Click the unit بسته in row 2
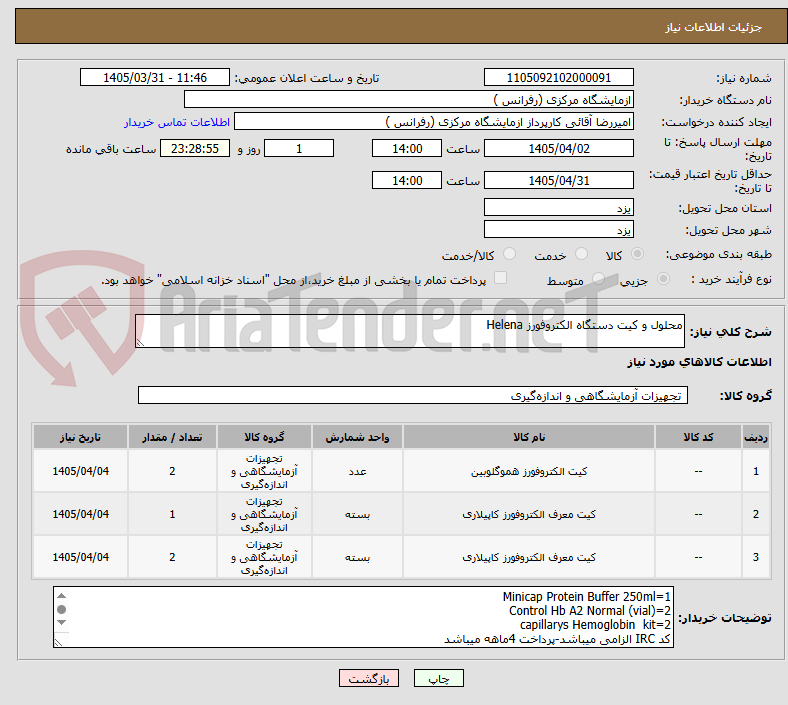Screen dimensions: 788x705 click(357, 515)
